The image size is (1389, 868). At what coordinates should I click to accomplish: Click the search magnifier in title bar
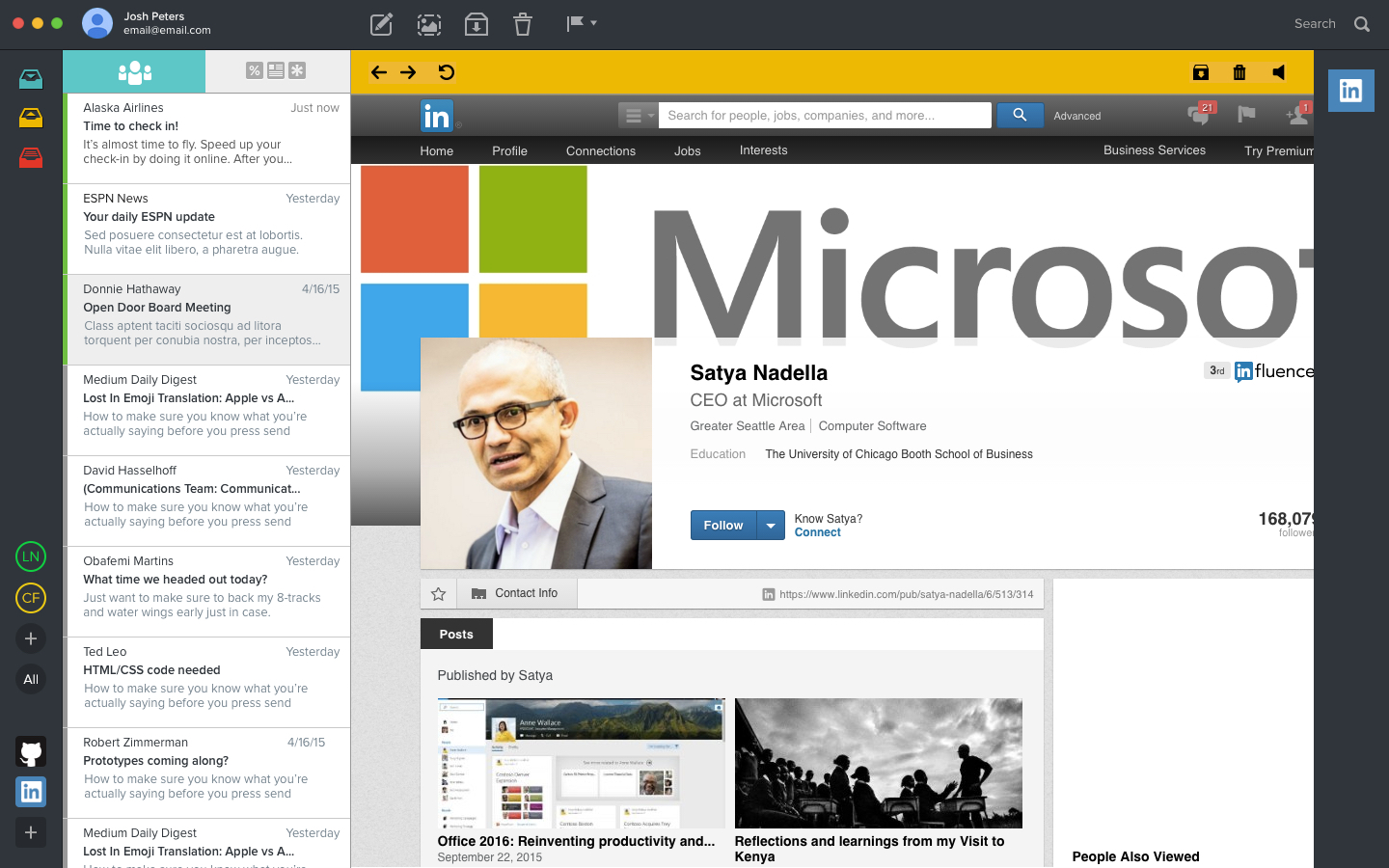click(x=1362, y=24)
